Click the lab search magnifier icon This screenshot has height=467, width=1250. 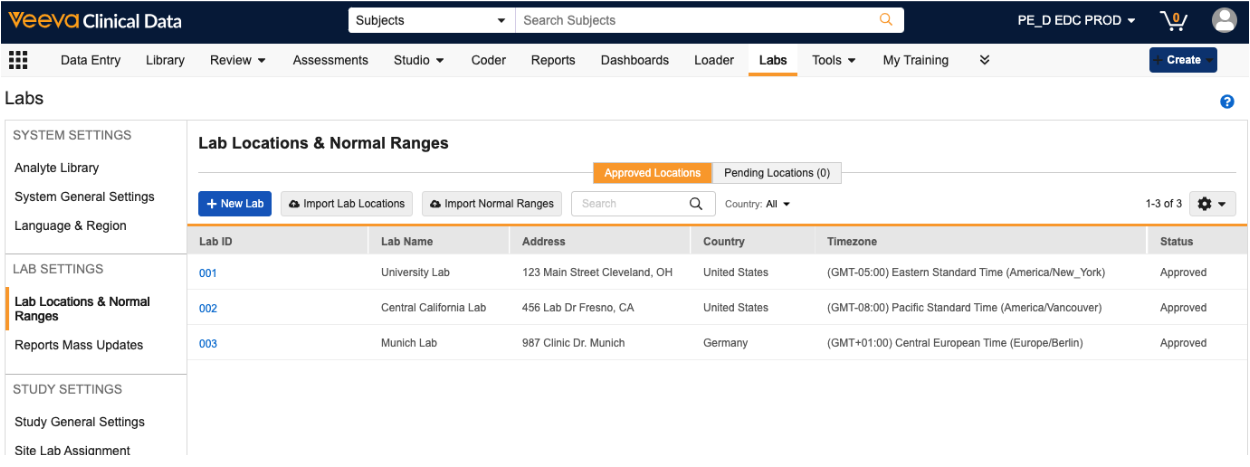pyautogui.click(x=696, y=204)
